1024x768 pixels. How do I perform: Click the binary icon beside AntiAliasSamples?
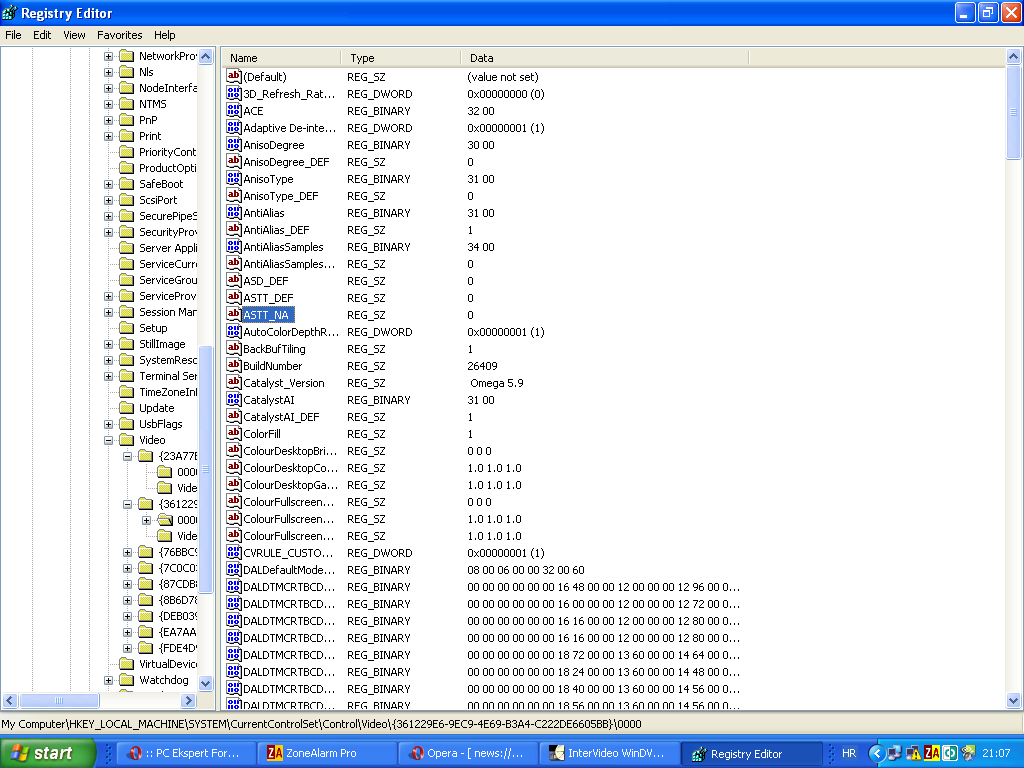(234, 247)
